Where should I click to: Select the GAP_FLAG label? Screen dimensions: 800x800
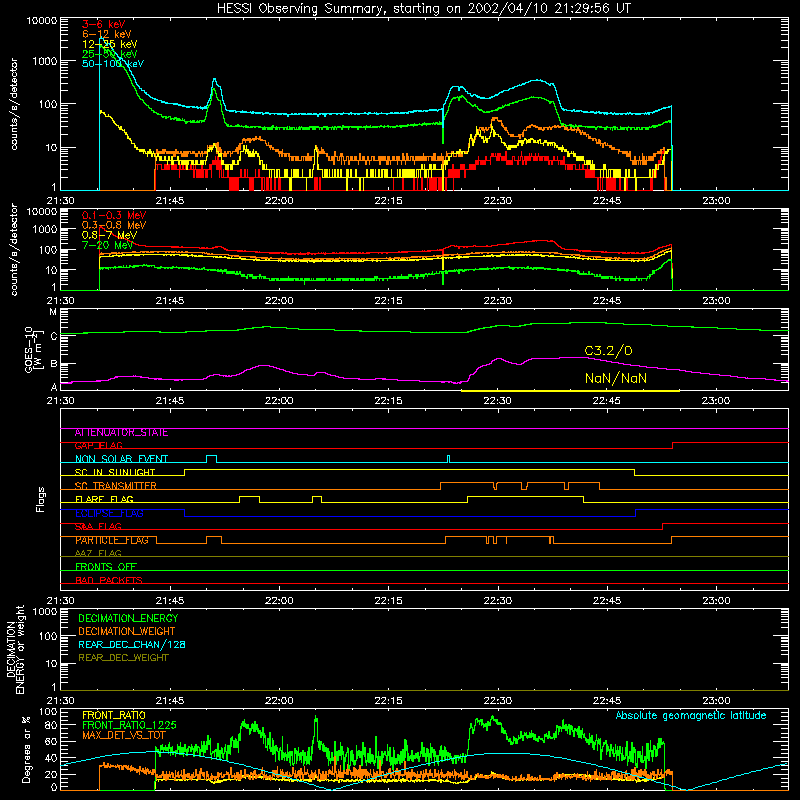[98, 446]
